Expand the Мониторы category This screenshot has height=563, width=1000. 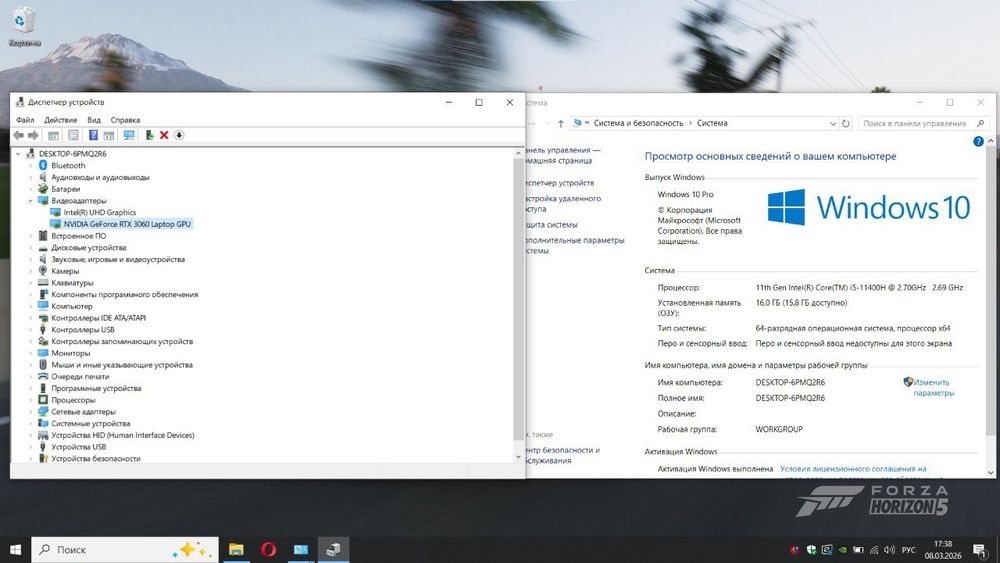pos(30,353)
